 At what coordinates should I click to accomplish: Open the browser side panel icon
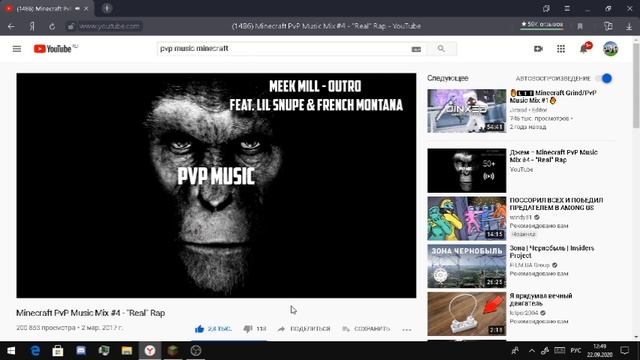[x=608, y=26]
